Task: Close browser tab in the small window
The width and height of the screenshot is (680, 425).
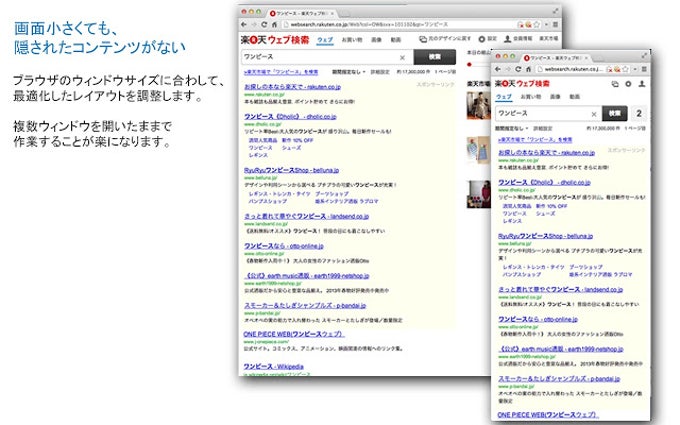Action: tap(586, 58)
